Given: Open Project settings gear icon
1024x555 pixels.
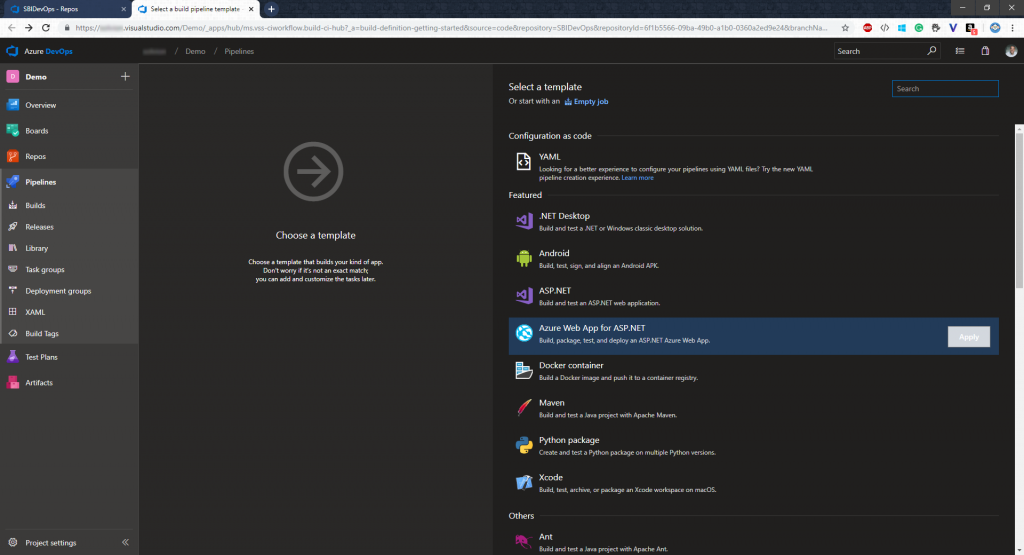Looking at the screenshot, I should point(12,542).
